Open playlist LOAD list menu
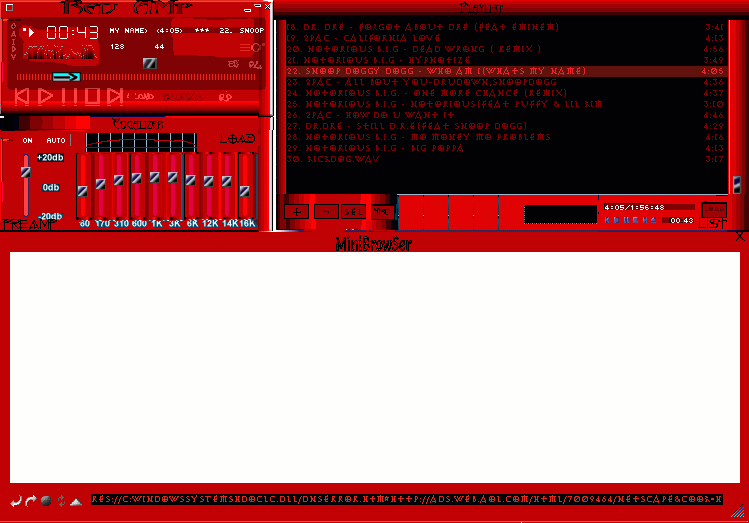 [x=714, y=209]
